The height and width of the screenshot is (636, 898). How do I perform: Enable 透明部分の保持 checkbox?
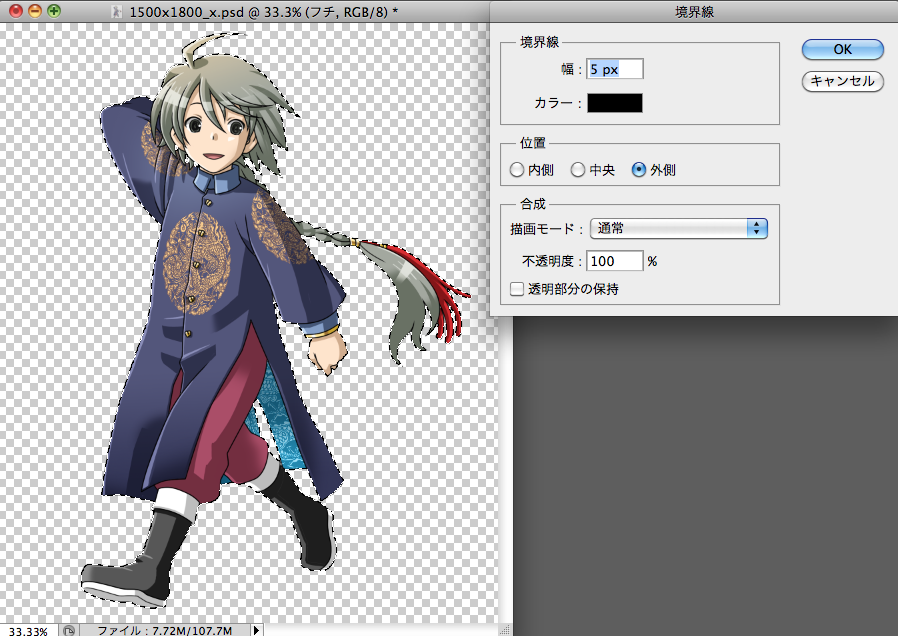coord(517,289)
